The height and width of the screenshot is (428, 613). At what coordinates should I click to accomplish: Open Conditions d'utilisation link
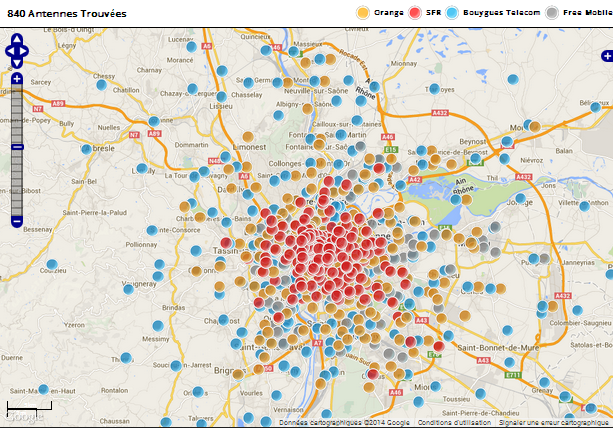[x=454, y=423]
